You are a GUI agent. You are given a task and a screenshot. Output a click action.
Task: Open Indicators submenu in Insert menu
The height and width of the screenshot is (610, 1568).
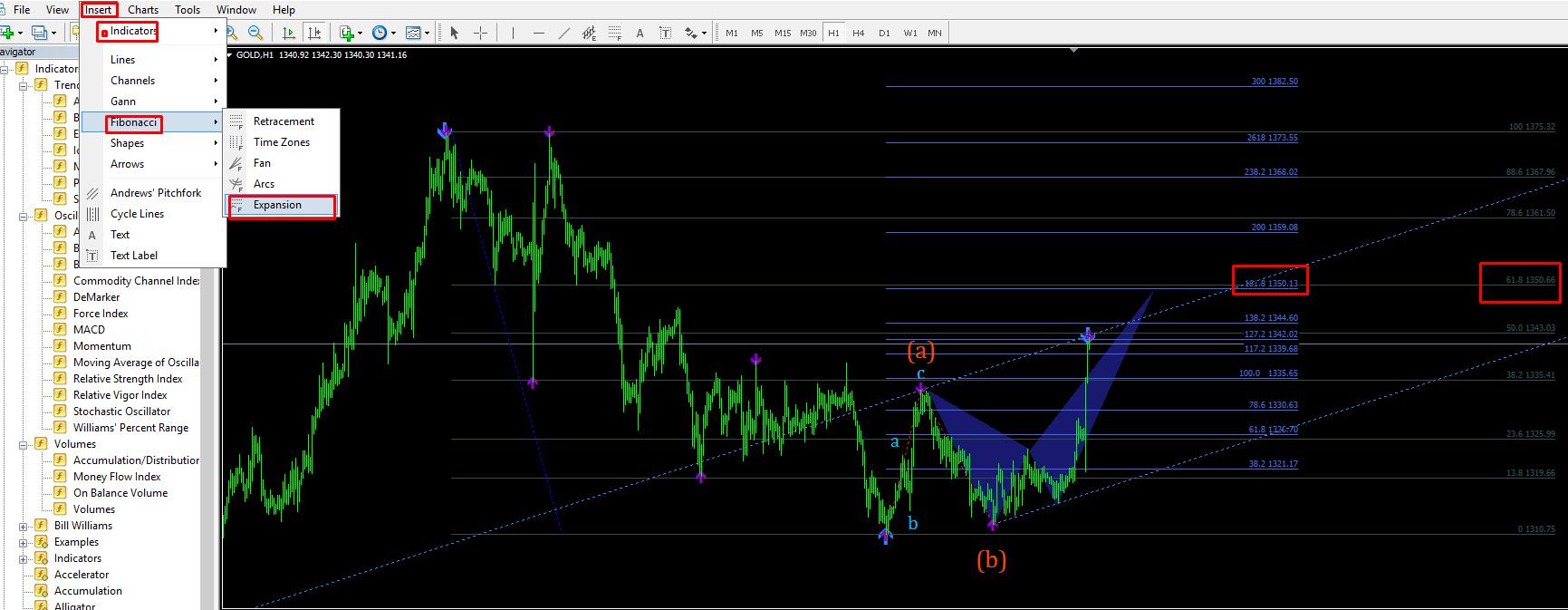153,31
